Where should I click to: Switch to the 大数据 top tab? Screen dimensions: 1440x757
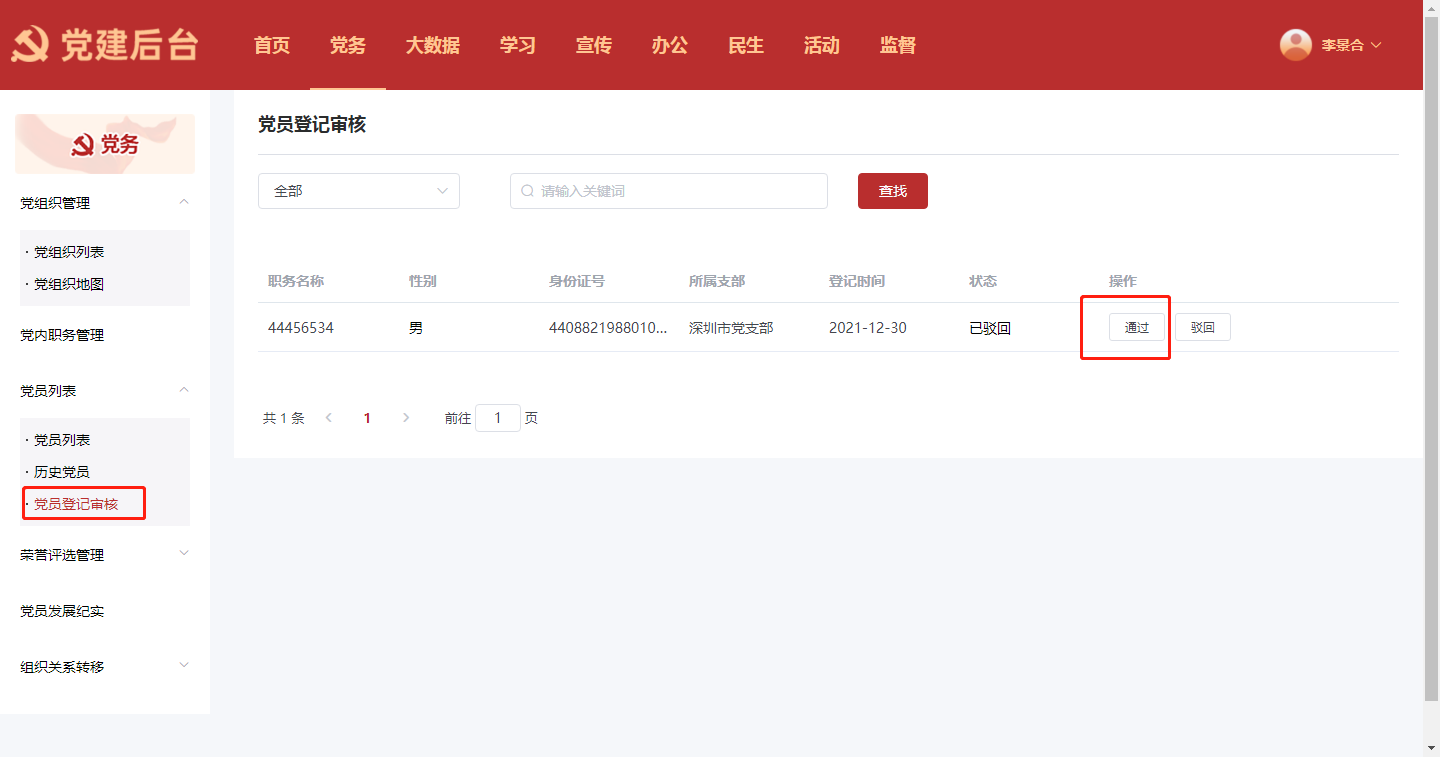coord(432,45)
